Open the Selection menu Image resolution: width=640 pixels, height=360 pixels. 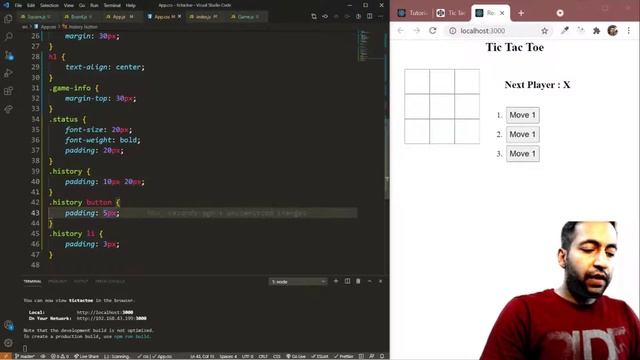coord(49,5)
